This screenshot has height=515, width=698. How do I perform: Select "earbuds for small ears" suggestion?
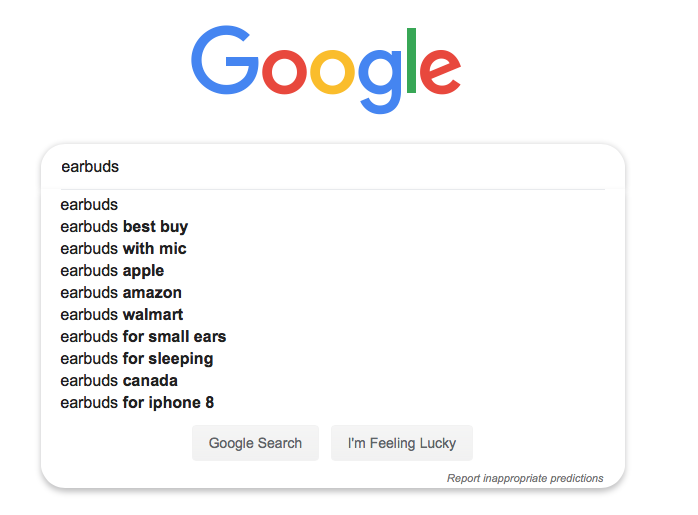point(143,337)
